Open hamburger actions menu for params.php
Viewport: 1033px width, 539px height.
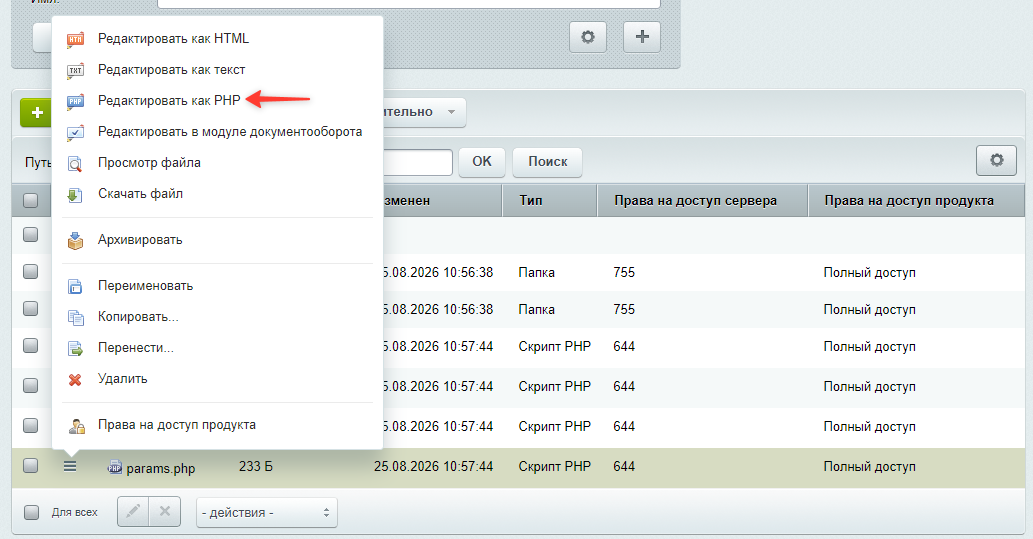[x=70, y=467]
